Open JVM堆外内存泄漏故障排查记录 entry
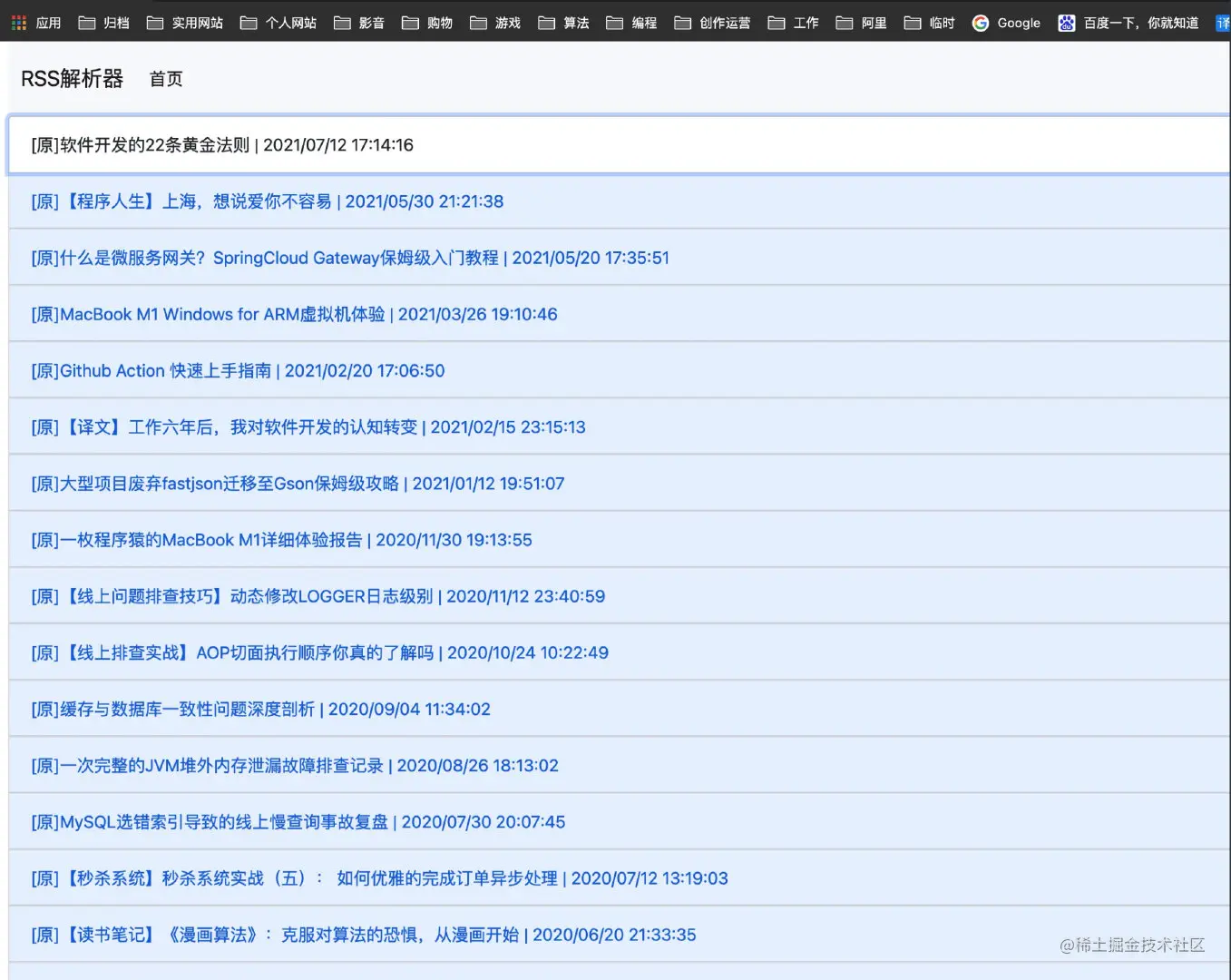 click(619, 765)
